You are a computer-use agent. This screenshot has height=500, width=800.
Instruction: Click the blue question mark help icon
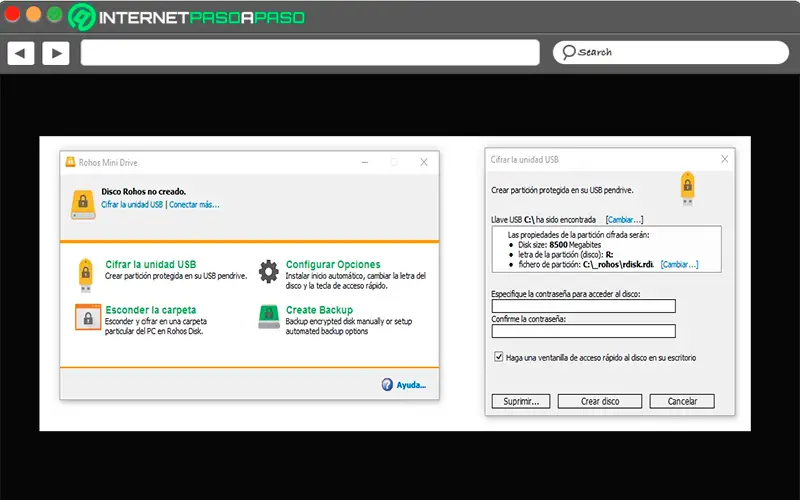click(387, 384)
